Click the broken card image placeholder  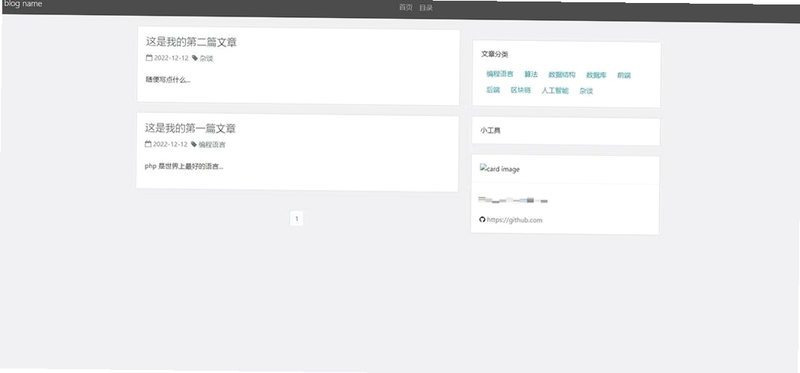click(499, 169)
